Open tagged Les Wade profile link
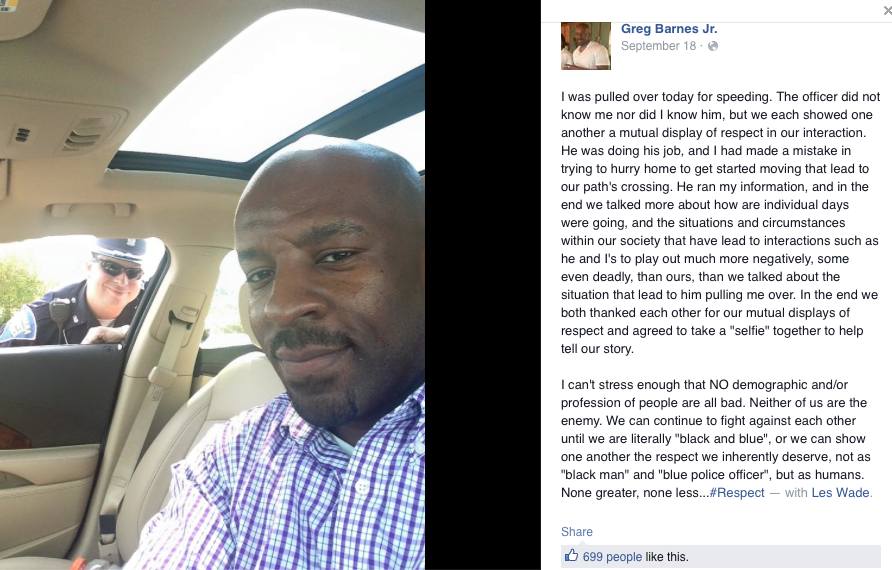 coord(840,493)
